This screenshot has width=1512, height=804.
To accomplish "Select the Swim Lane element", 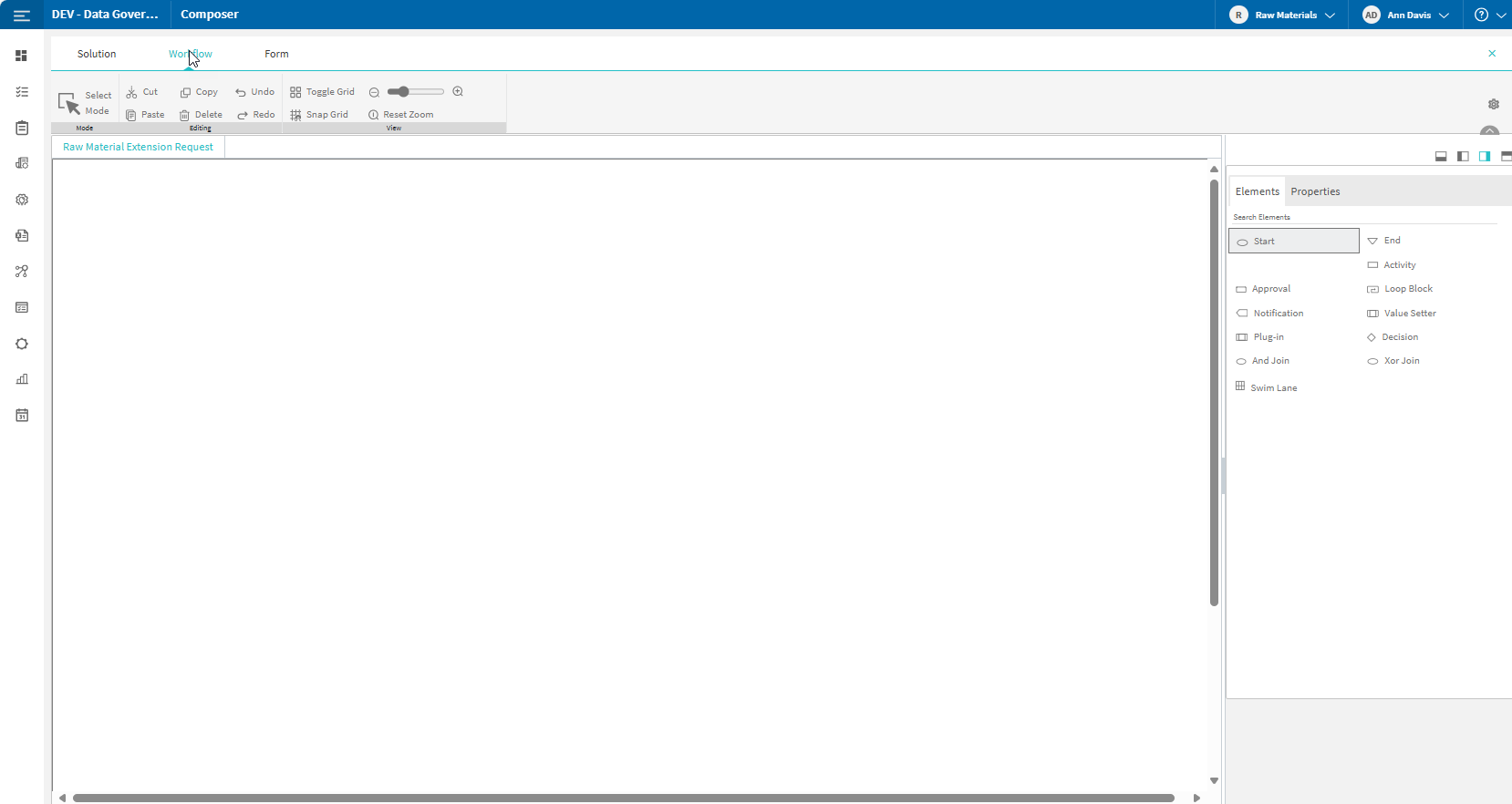I will pyautogui.click(x=1266, y=387).
